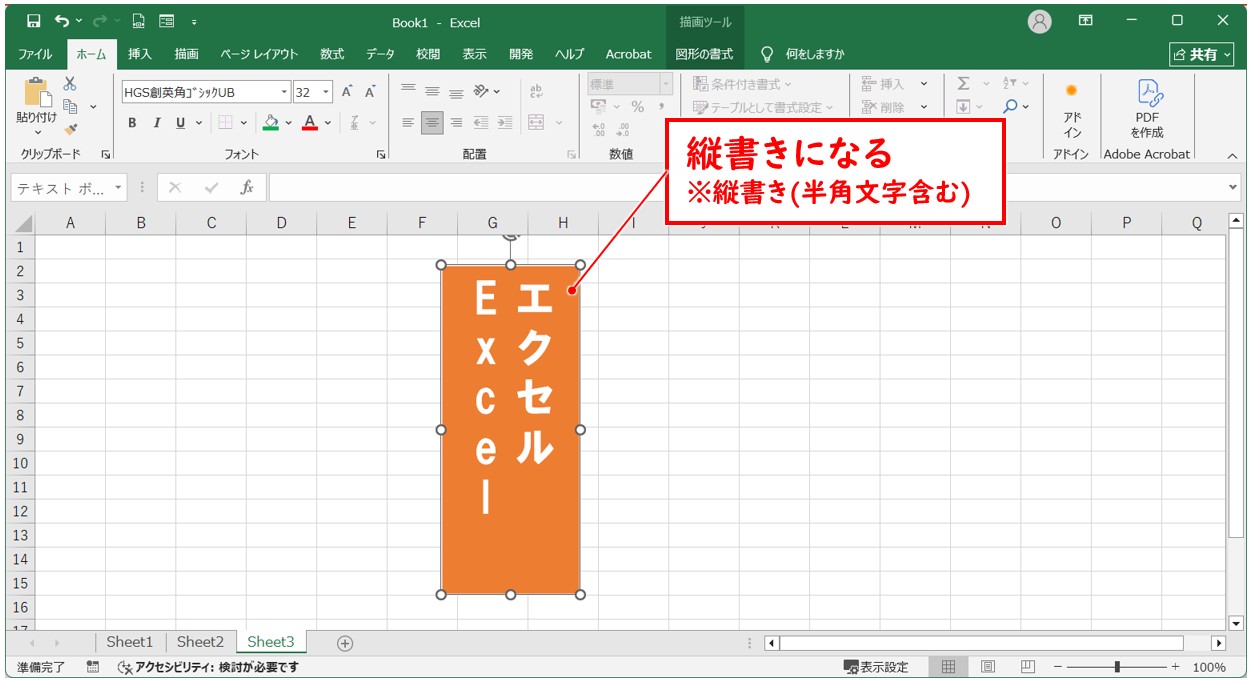Click the 100% zoom level
This screenshot has width=1252, height=684.
[x=1209, y=667]
